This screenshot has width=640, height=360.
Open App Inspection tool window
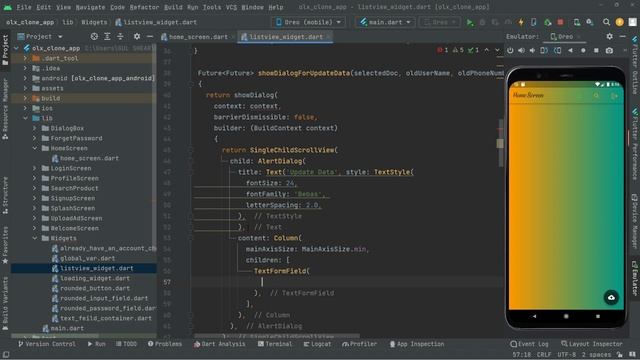pos(417,344)
